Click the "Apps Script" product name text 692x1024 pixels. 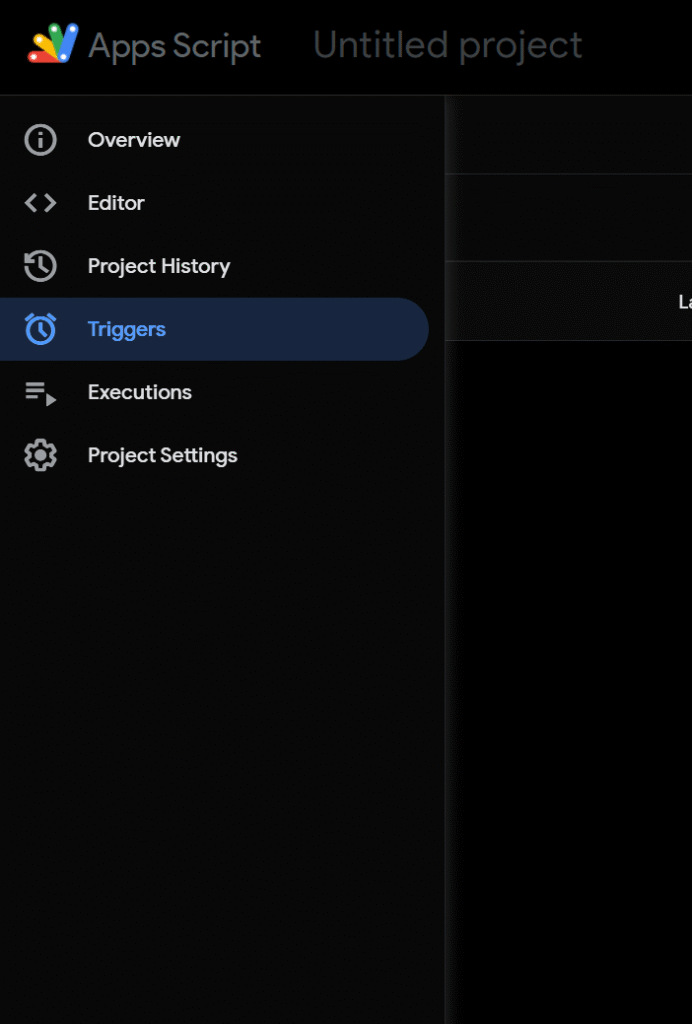click(x=175, y=46)
